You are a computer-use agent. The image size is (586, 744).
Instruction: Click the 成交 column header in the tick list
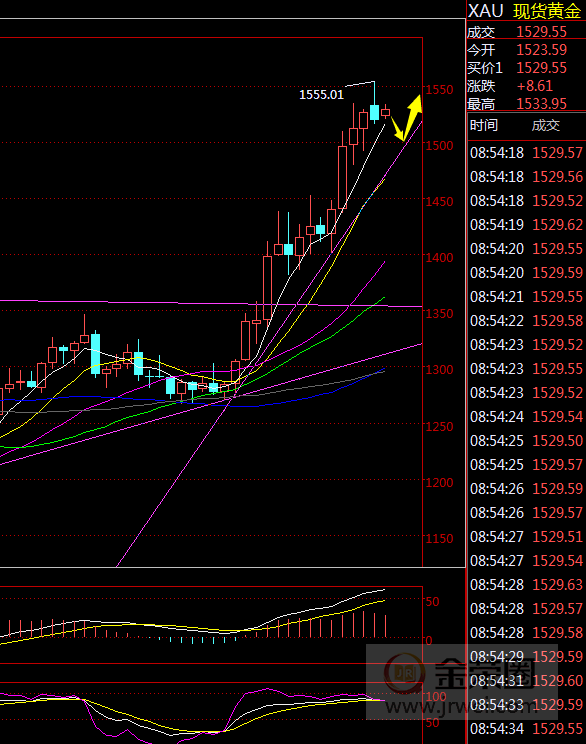(x=546, y=125)
